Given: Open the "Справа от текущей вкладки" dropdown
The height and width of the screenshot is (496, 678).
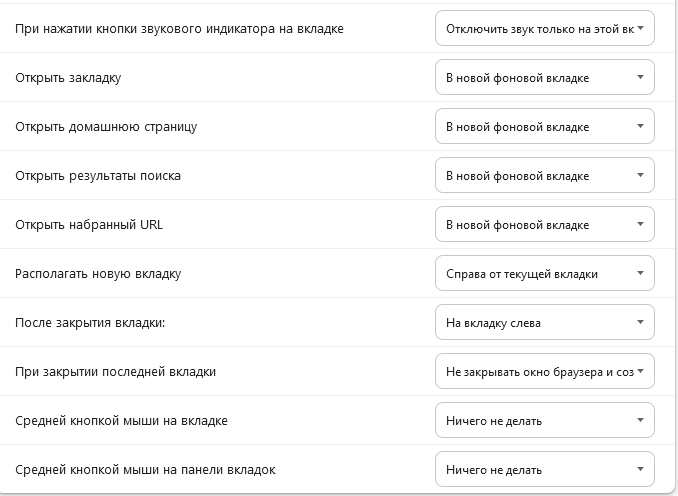Looking at the screenshot, I should pyautogui.click(x=545, y=274).
